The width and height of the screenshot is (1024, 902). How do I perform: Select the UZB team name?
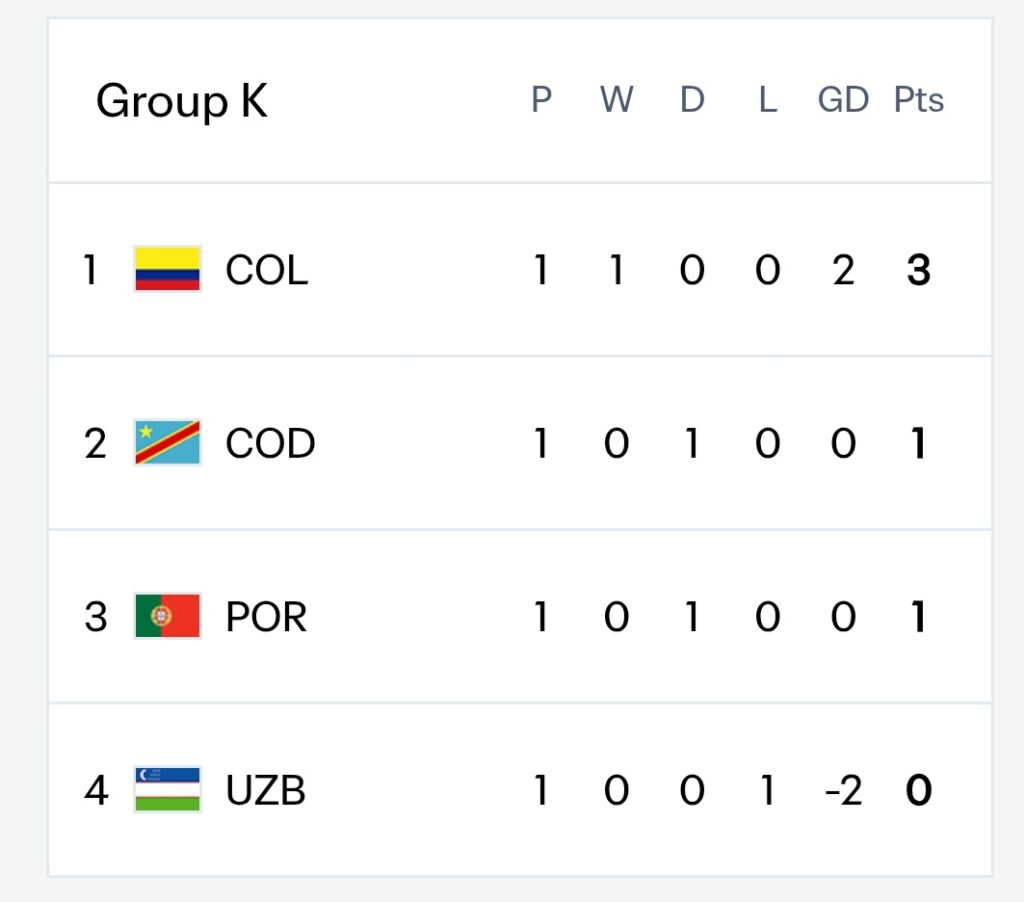265,790
